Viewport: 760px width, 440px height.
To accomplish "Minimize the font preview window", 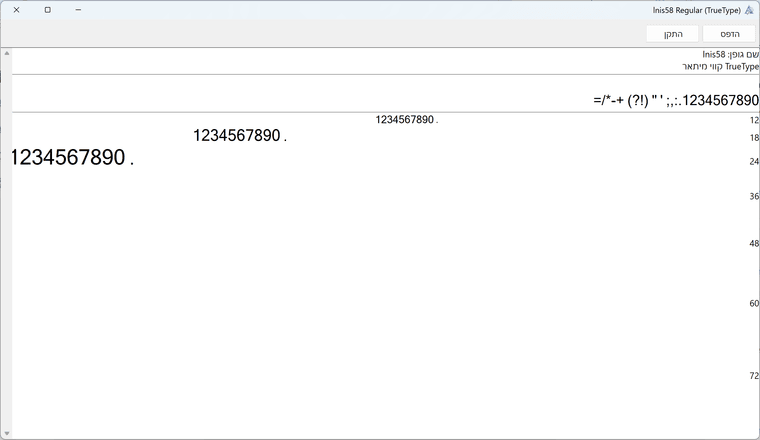I will (78, 10).
